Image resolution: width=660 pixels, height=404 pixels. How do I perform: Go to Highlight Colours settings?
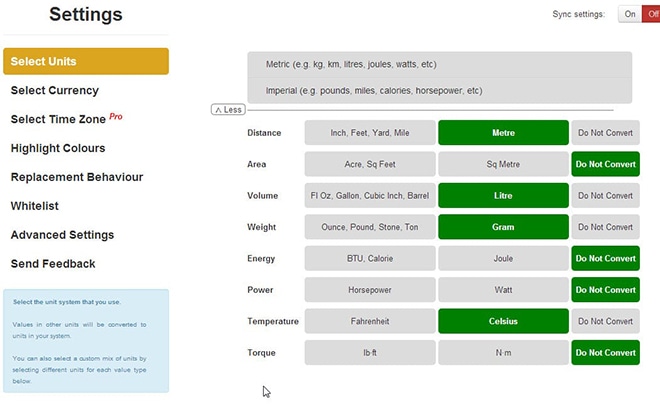point(58,148)
